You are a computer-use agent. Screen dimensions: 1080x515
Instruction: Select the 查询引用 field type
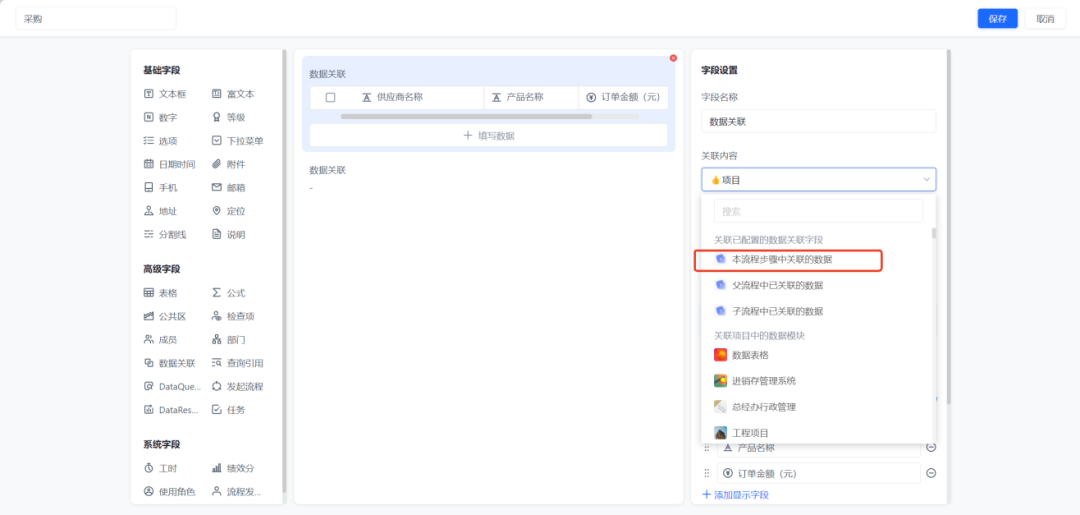pyautogui.click(x=238, y=363)
